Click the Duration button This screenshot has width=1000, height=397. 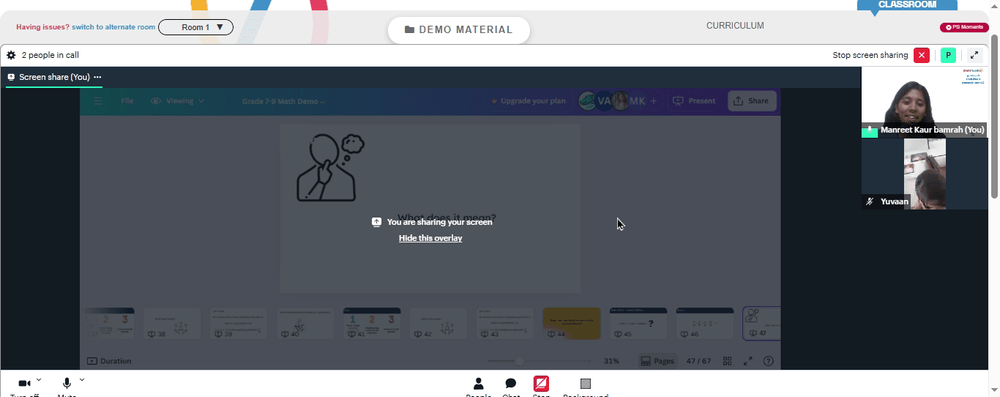click(109, 361)
